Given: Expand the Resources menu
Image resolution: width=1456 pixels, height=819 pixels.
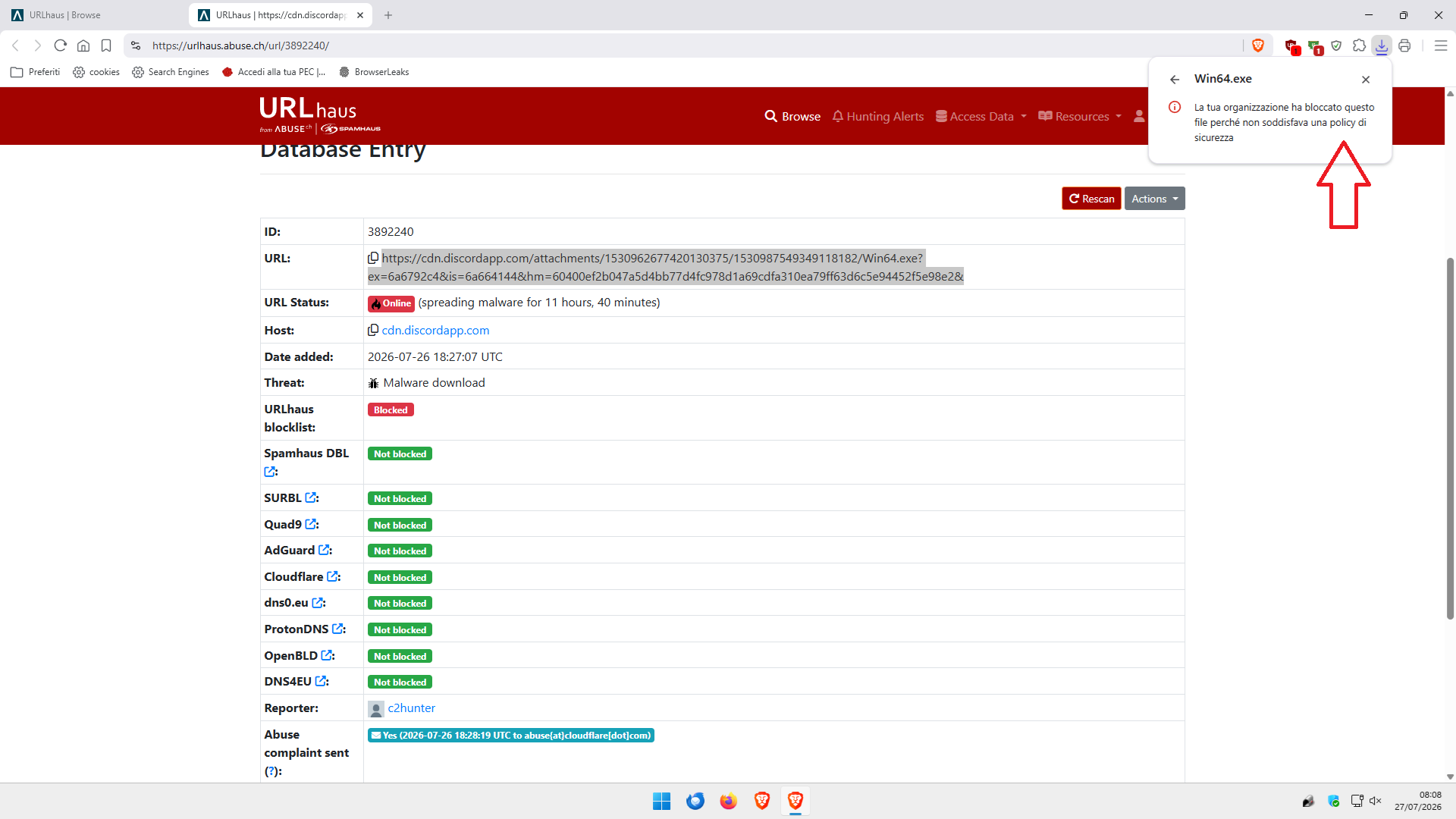Looking at the screenshot, I should pyautogui.click(x=1079, y=116).
